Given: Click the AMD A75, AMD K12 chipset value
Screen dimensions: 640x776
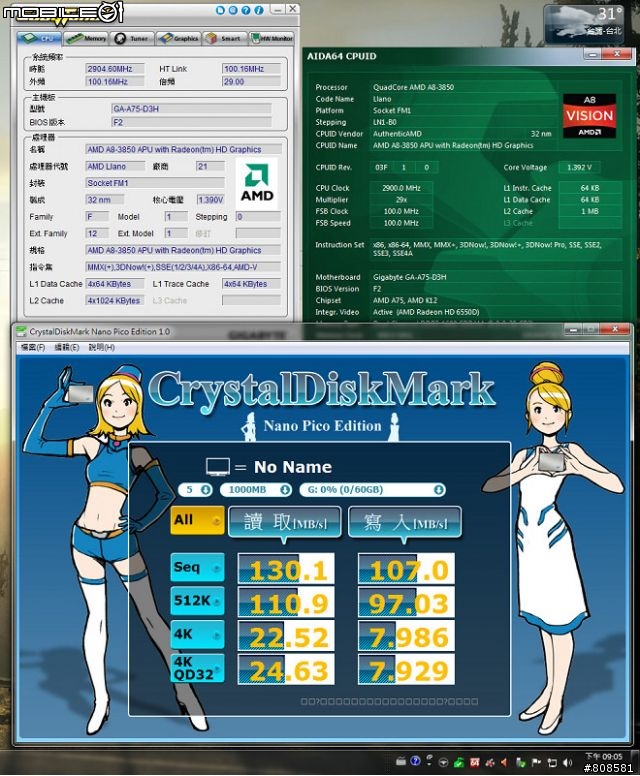Looking at the screenshot, I should 405,300.
